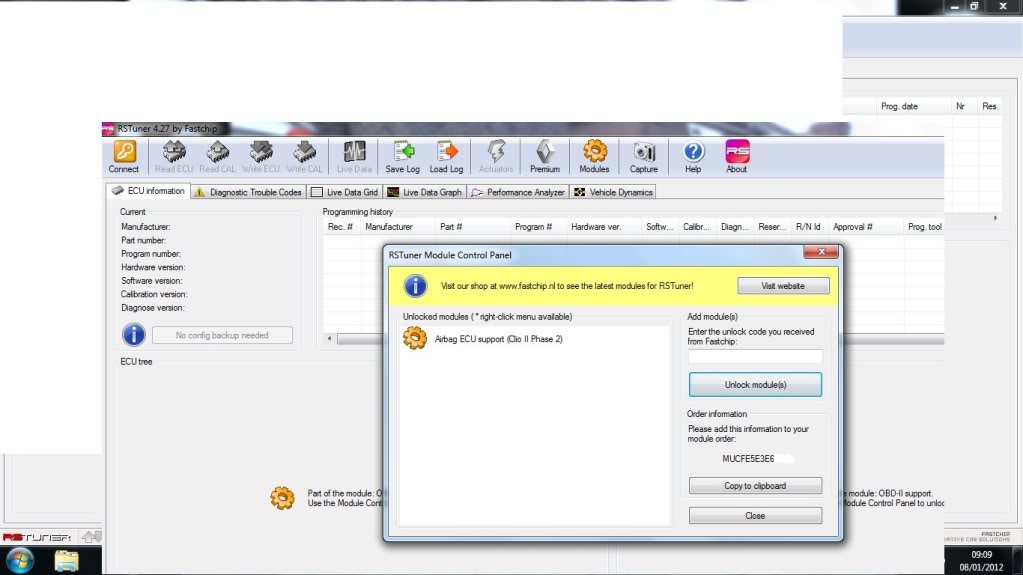Screen dimensions: 1023x575
Task: Switch to Performance Analyzer tab
Action: (x=518, y=192)
